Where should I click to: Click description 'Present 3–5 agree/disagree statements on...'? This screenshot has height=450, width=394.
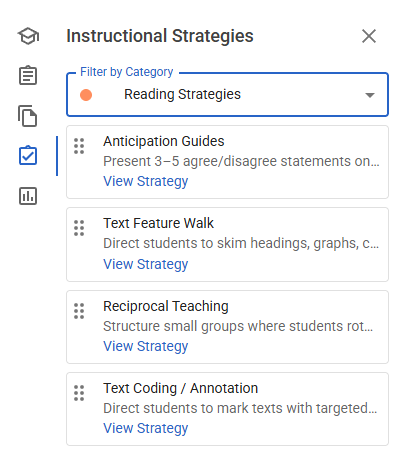(x=241, y=161)
